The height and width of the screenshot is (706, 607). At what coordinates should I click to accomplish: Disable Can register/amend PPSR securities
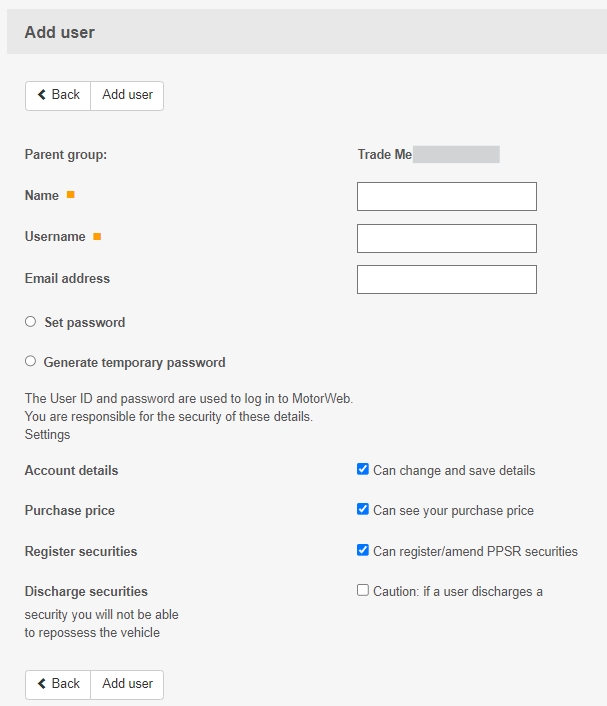click(363, 550)
